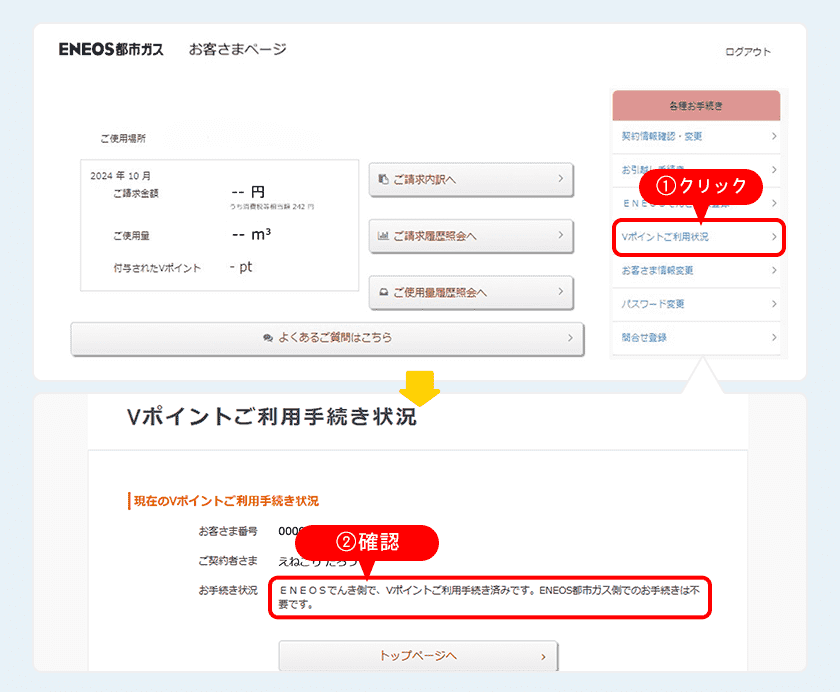This screenshot has width=840, height=692.
Task: Click the arrow in the Vポイントご利用状況 row
Action: (x=774, y=237)
